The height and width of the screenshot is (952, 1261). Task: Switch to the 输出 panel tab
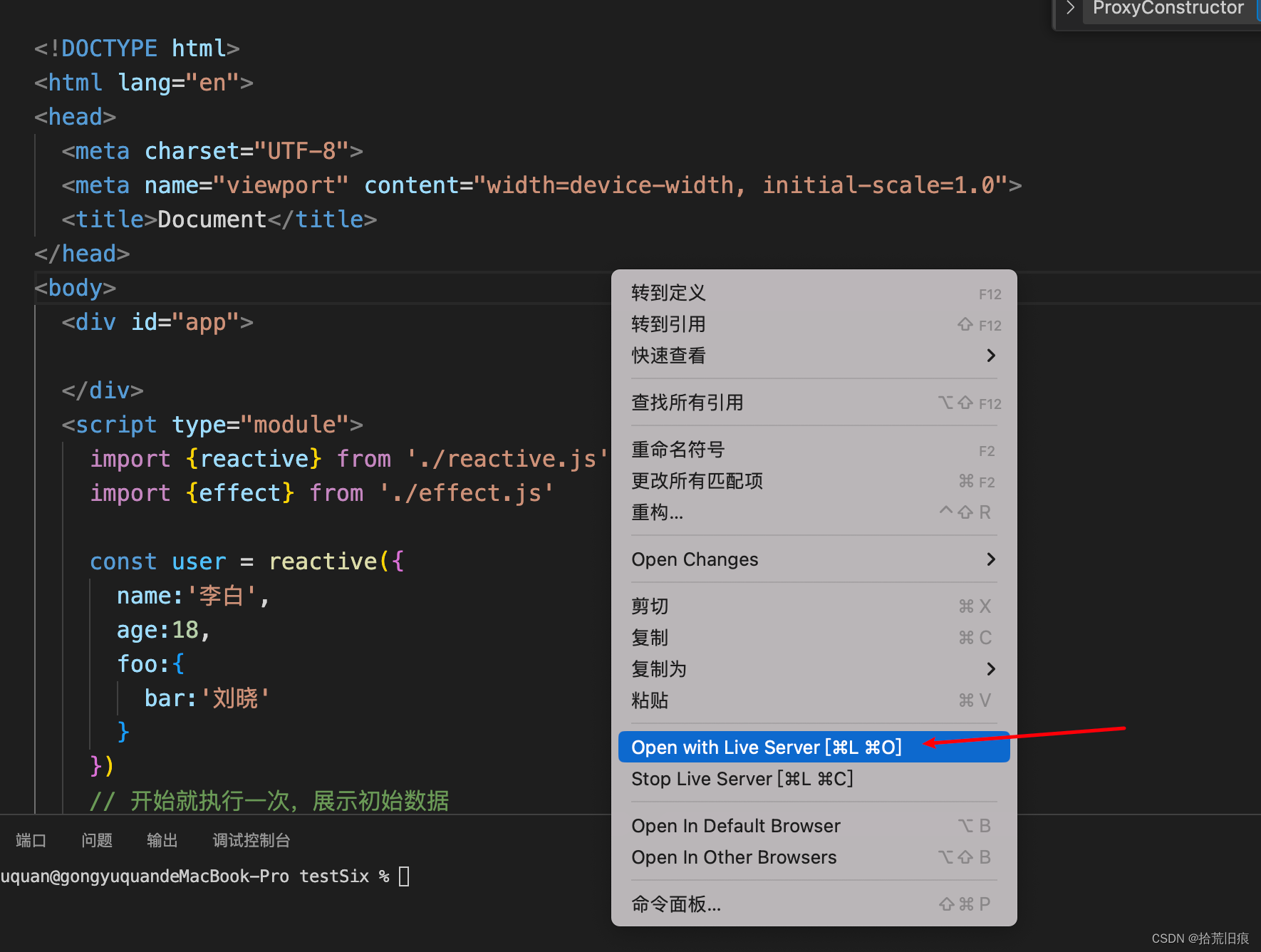pos(162,841)
